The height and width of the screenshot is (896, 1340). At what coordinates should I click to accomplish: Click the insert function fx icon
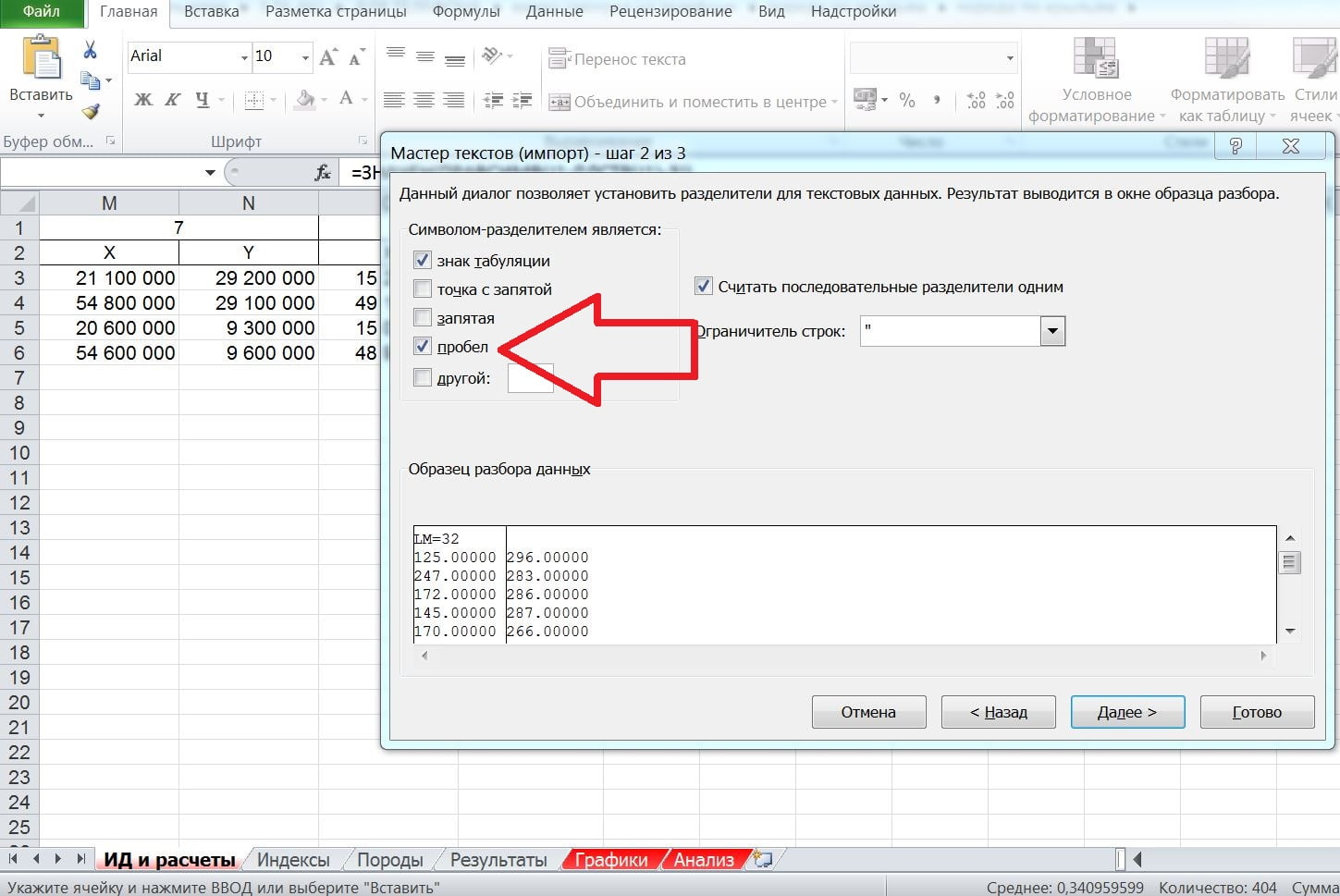(323, 173)
